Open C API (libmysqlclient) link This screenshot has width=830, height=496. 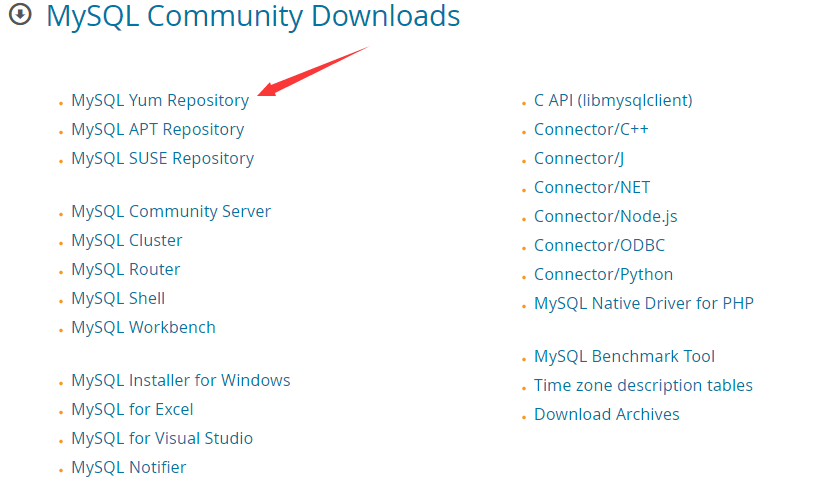pos(613,101)
